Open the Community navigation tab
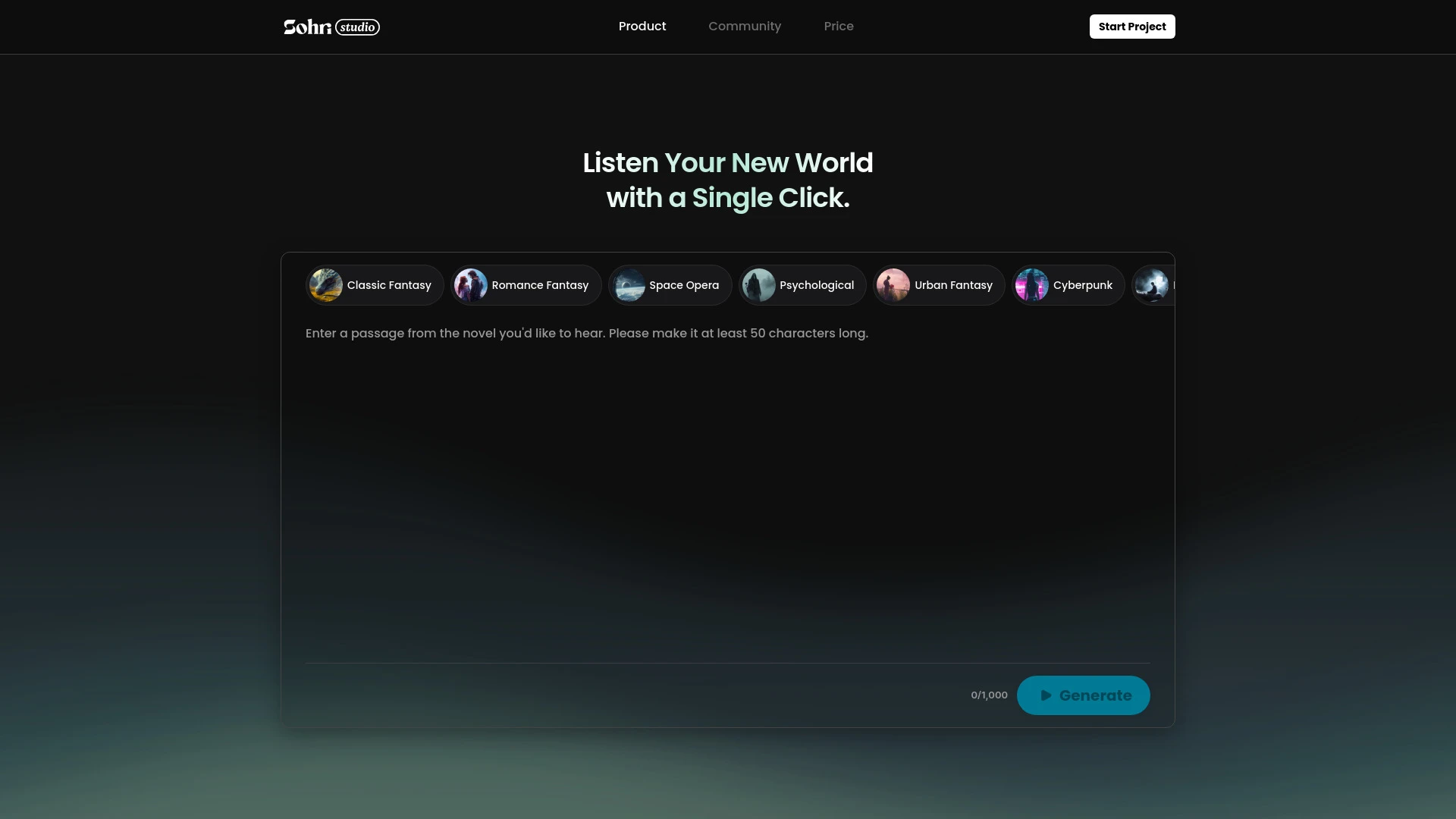 click(745, 27)
